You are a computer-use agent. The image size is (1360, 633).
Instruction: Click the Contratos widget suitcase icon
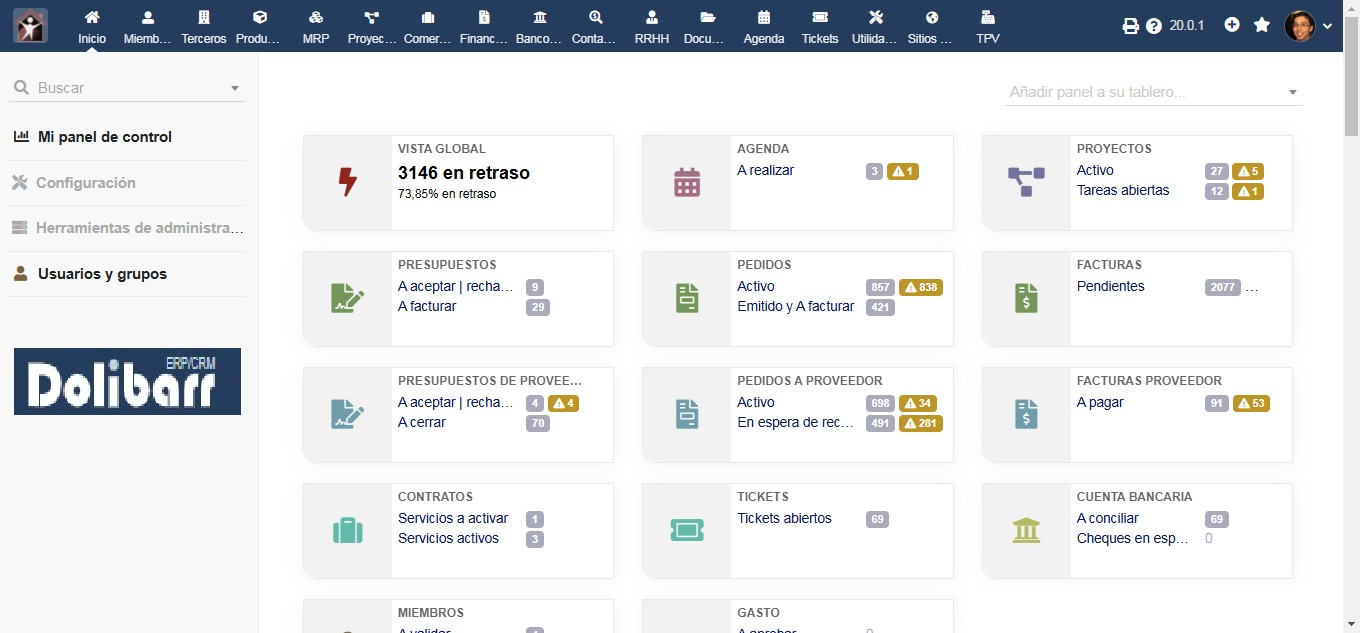click(347, 530)
